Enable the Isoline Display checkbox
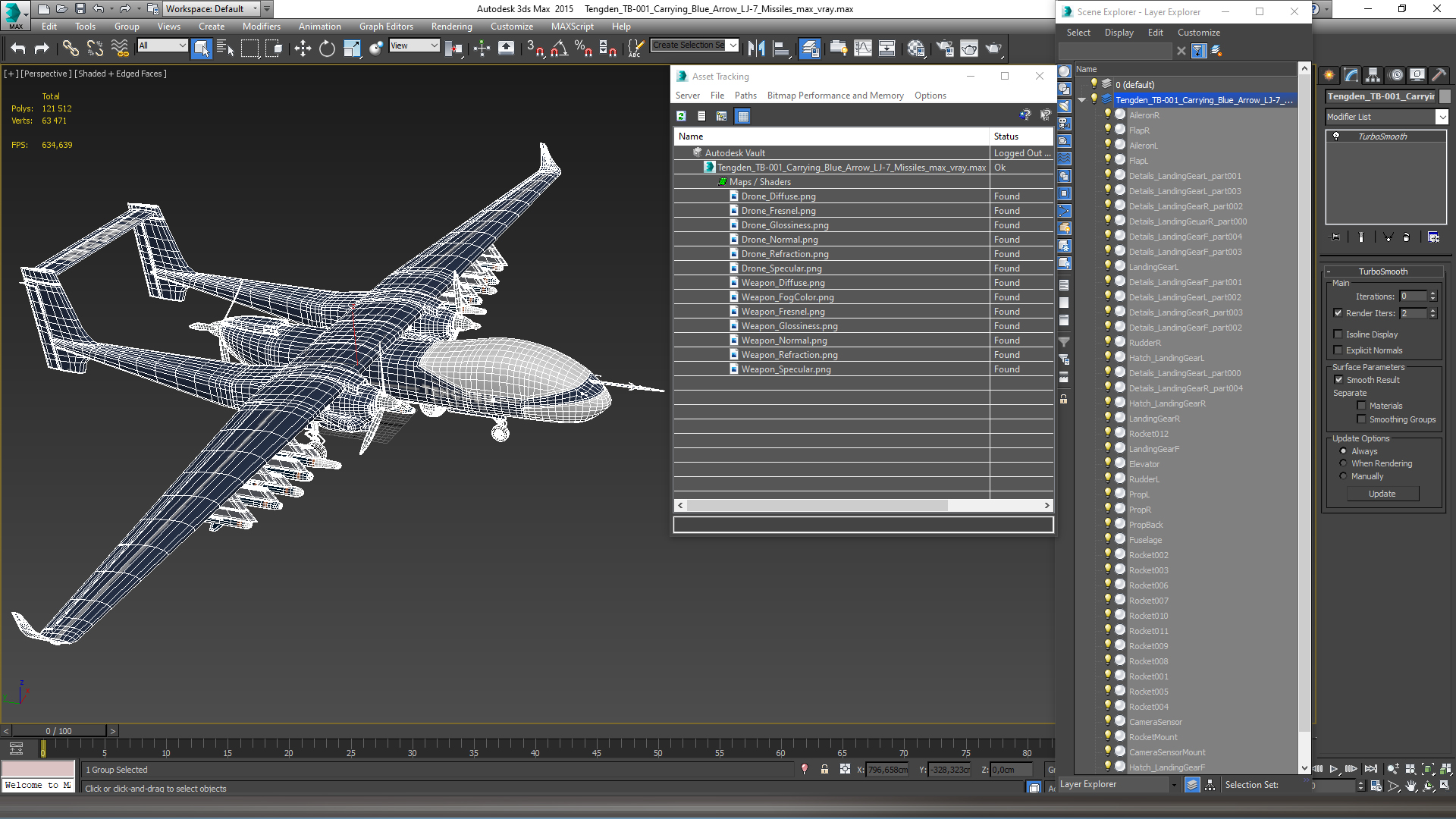Viewport: 1456px width, 819px height. [1338, 334]
